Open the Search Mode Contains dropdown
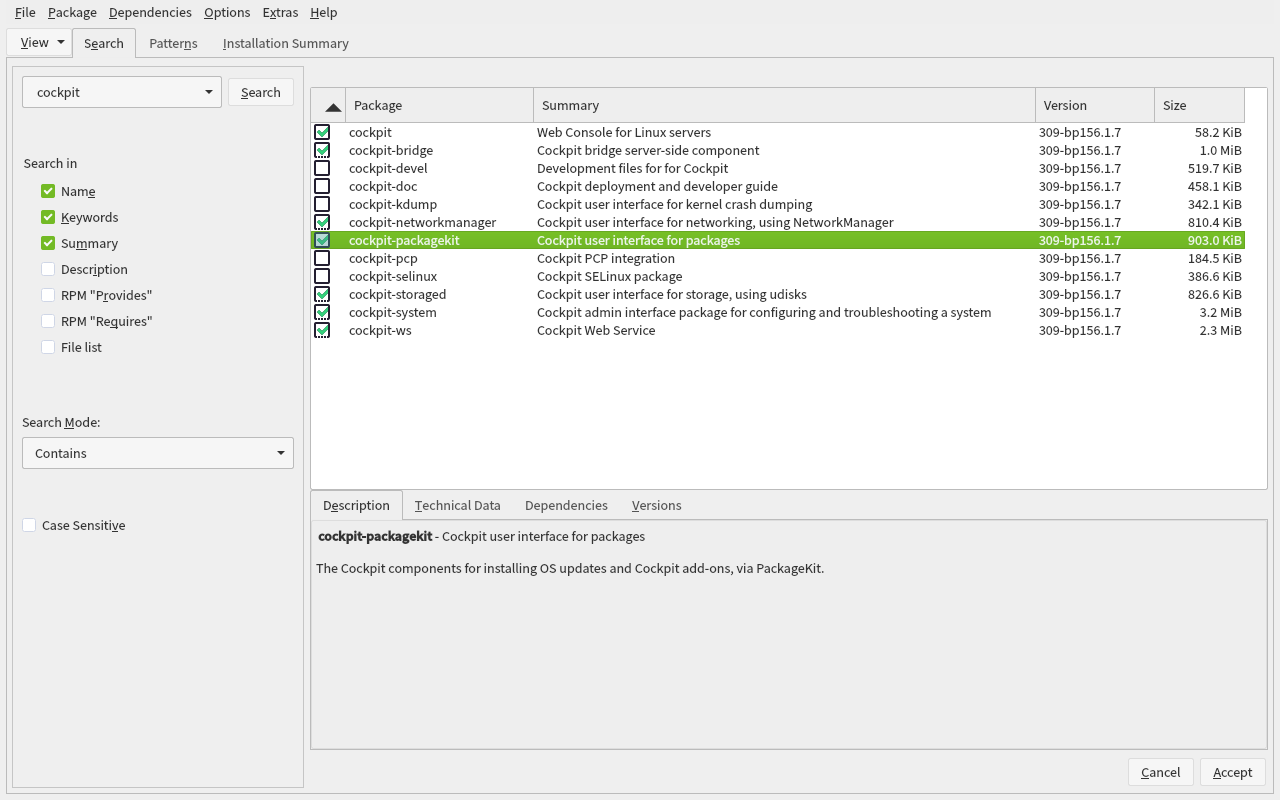The image size is (1280, 800). 158,453
